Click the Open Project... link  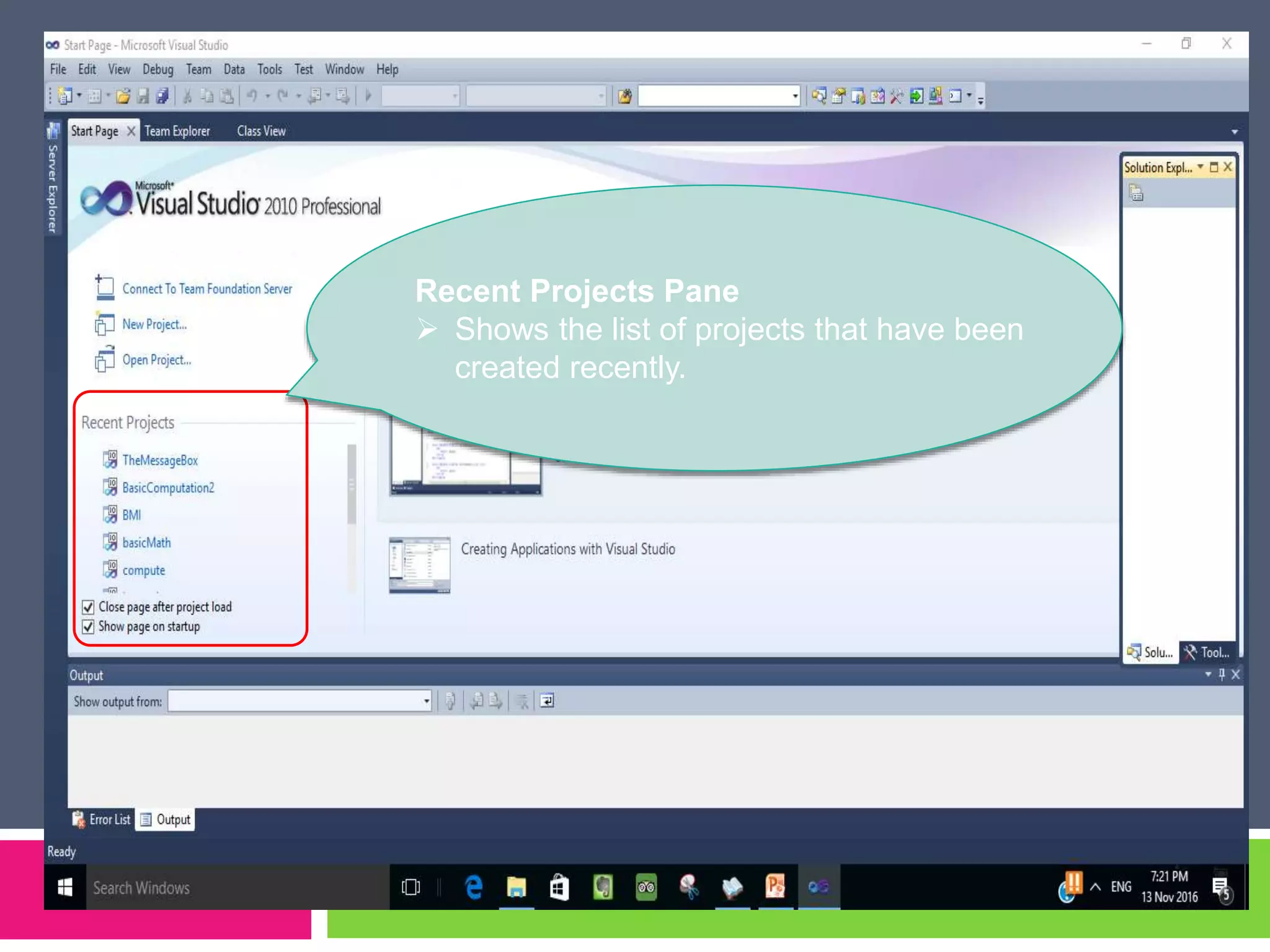point(156,360)
